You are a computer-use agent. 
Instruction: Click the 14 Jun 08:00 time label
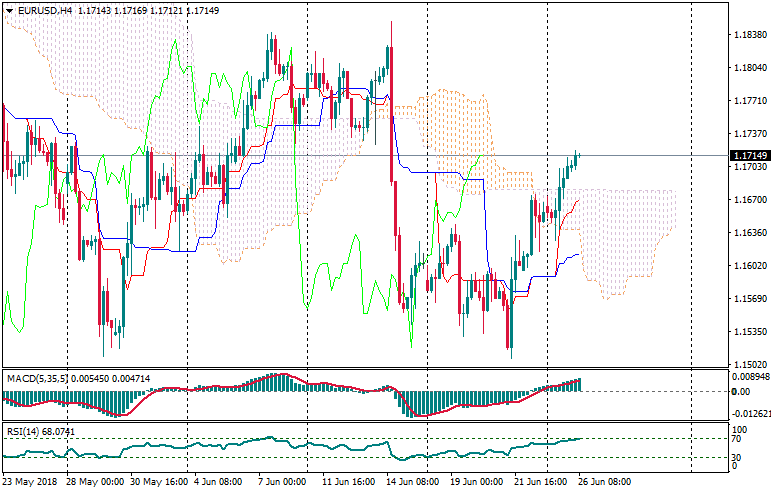point(410,481)
